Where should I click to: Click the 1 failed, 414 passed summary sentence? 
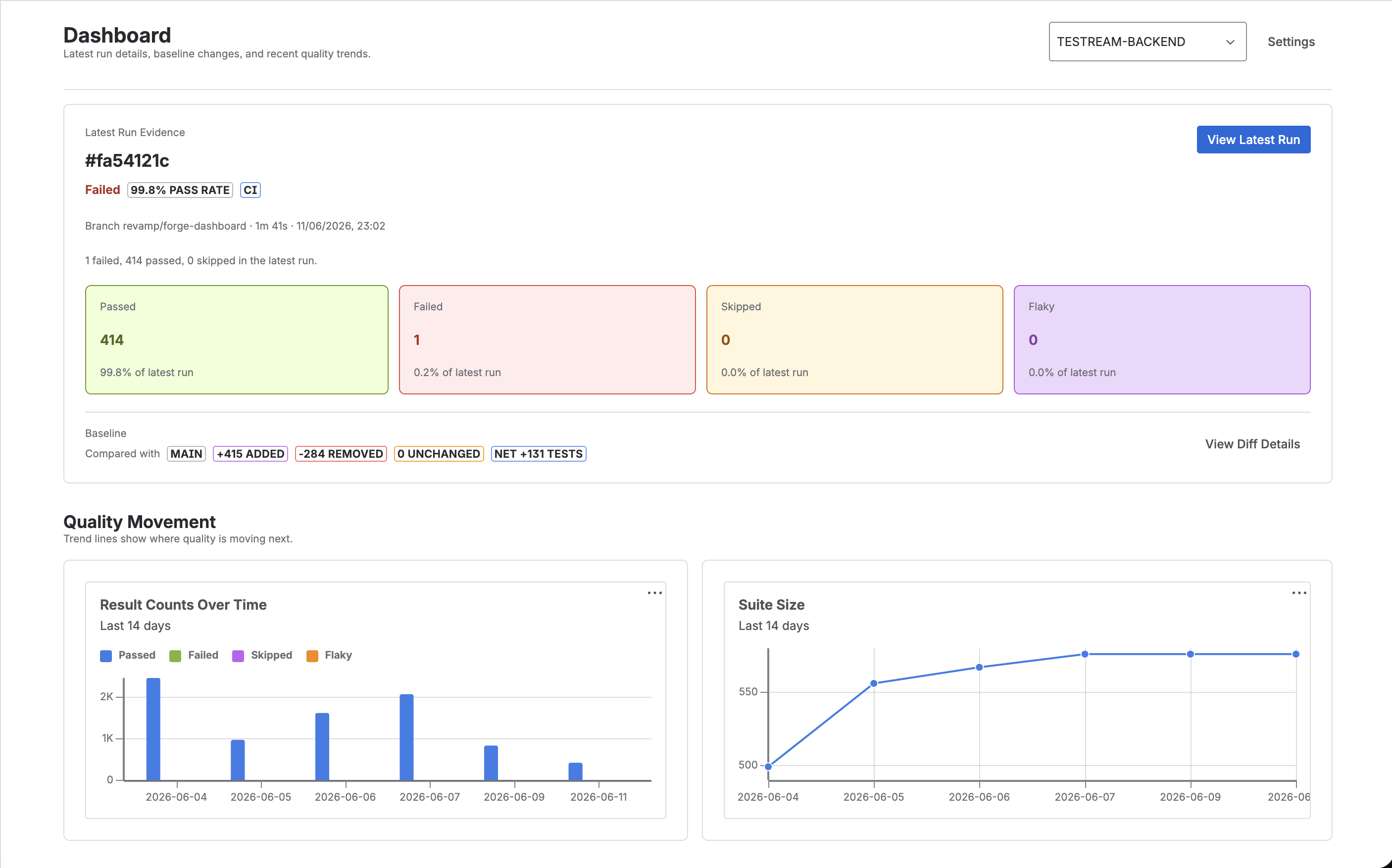click(201, 261)
